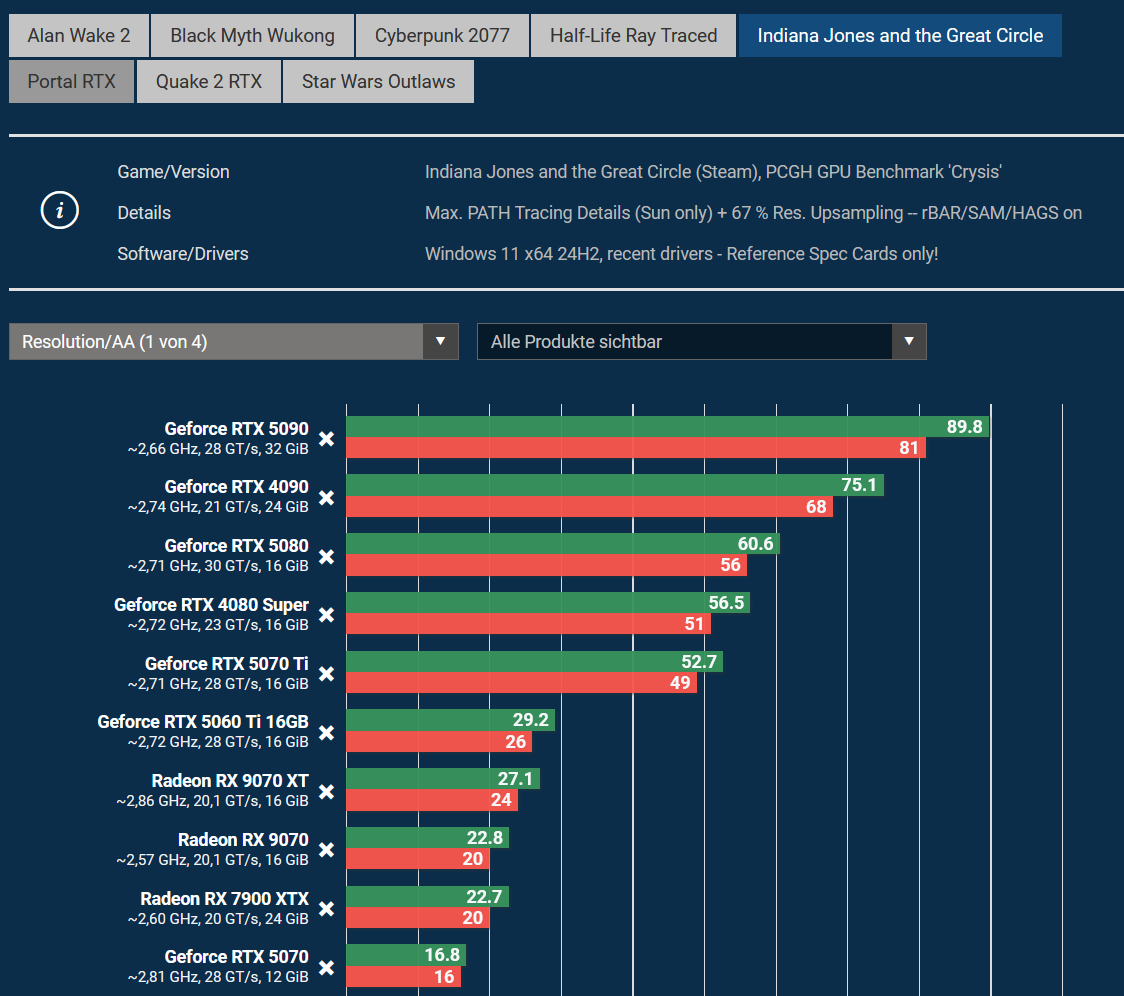Image resolution: width=1124 pixels, height=996 pixels.
Task: Click the red 24 bar for RX 9070 XT
Action: (432, 800)
